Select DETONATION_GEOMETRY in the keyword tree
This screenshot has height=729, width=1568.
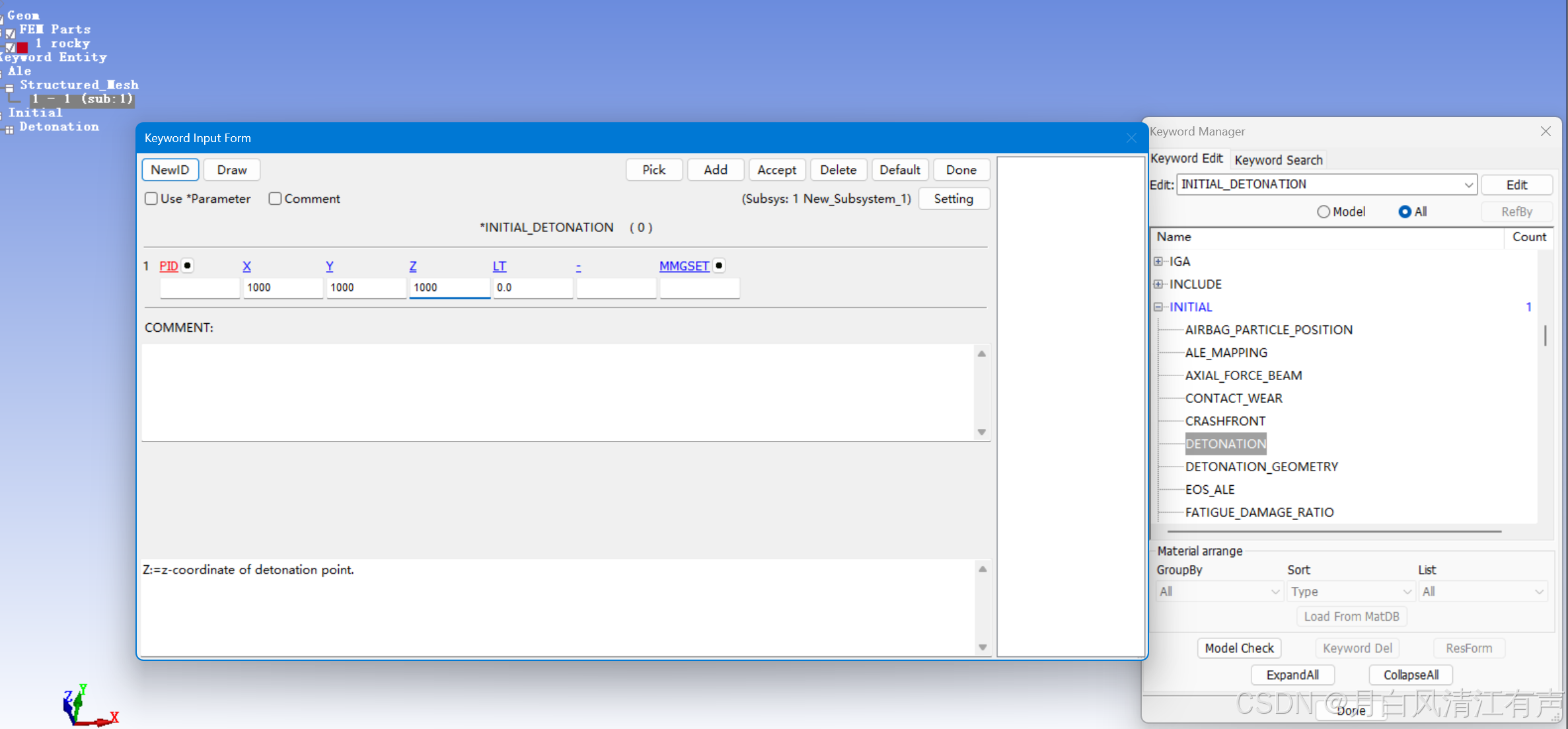pyautogui.click(x=1261, y=467)
